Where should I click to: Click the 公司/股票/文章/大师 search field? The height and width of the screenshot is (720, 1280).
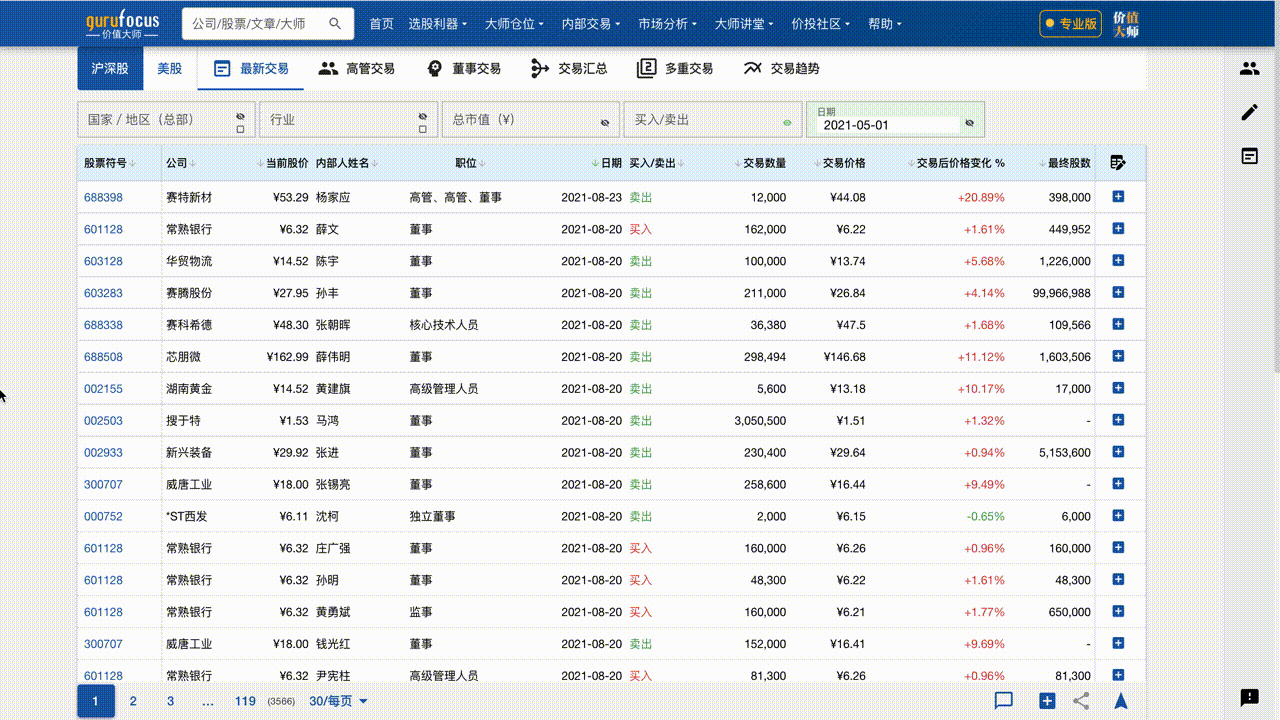pyautogui.click(x=254, y=23)
